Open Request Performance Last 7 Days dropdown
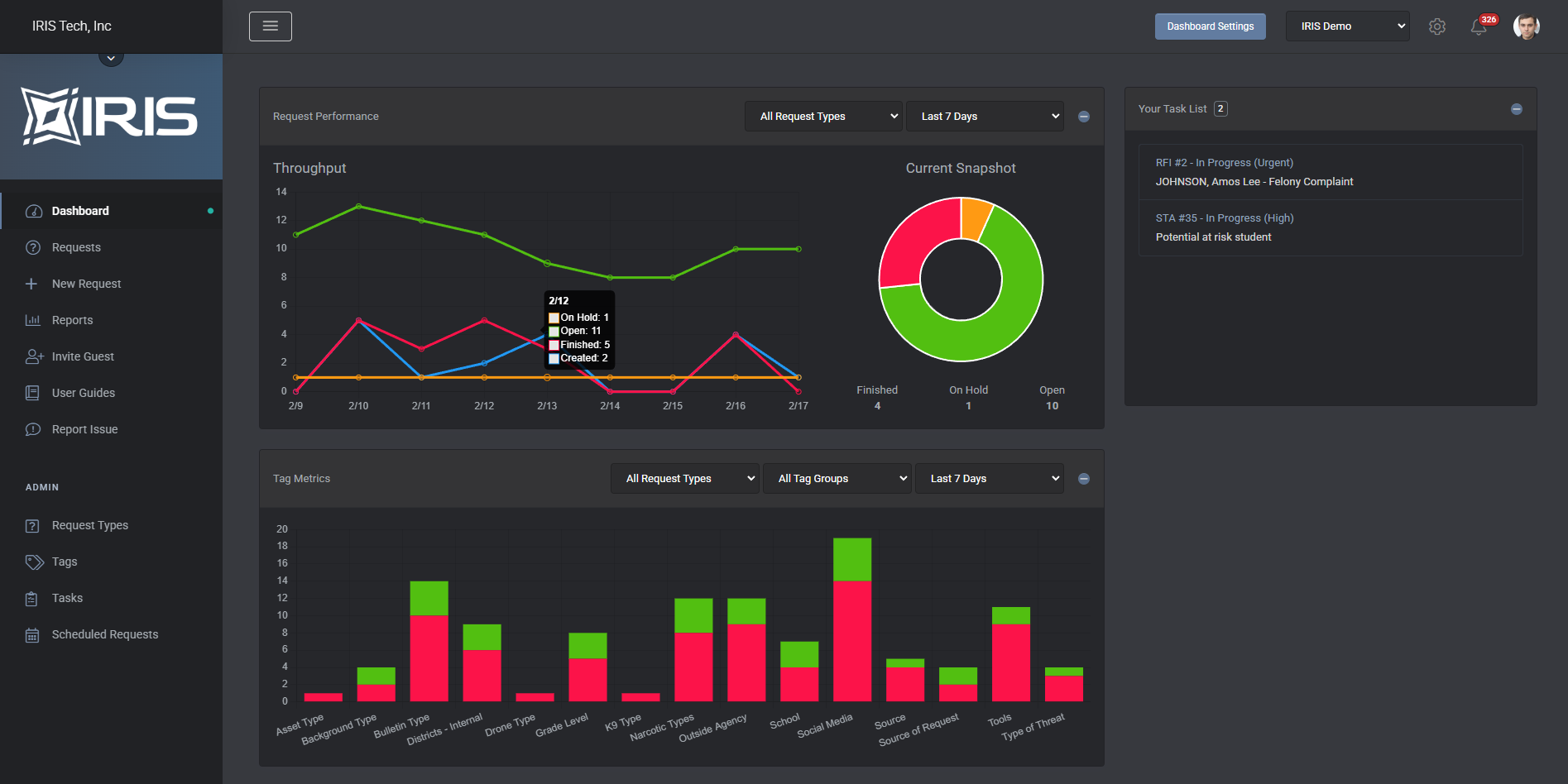 (x=985, y=117)
